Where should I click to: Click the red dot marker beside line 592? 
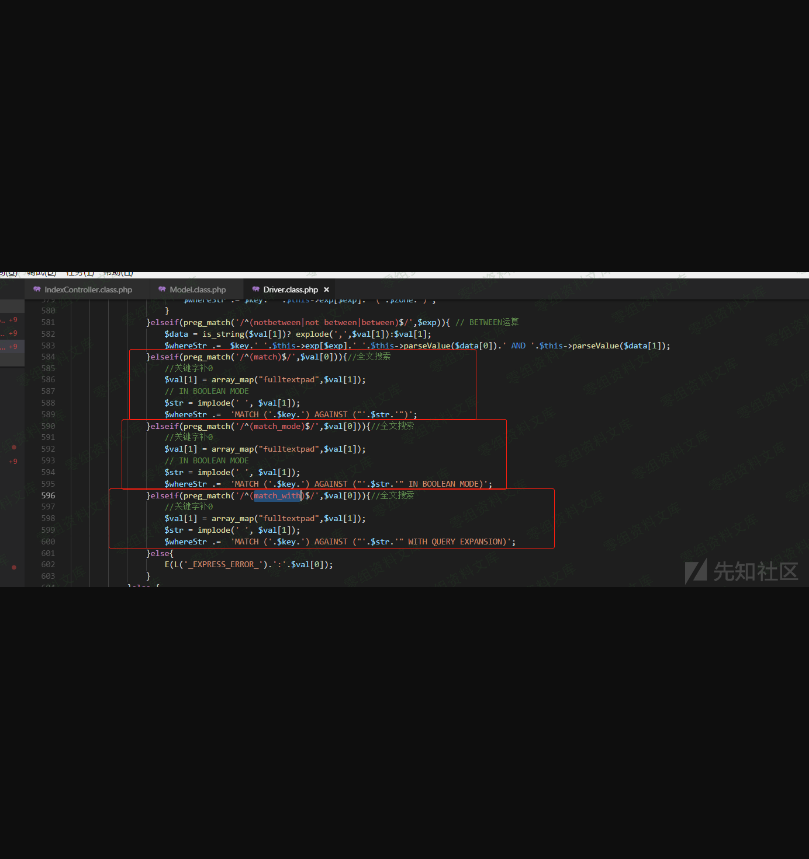pyautogui.click(x=13, y=448)
